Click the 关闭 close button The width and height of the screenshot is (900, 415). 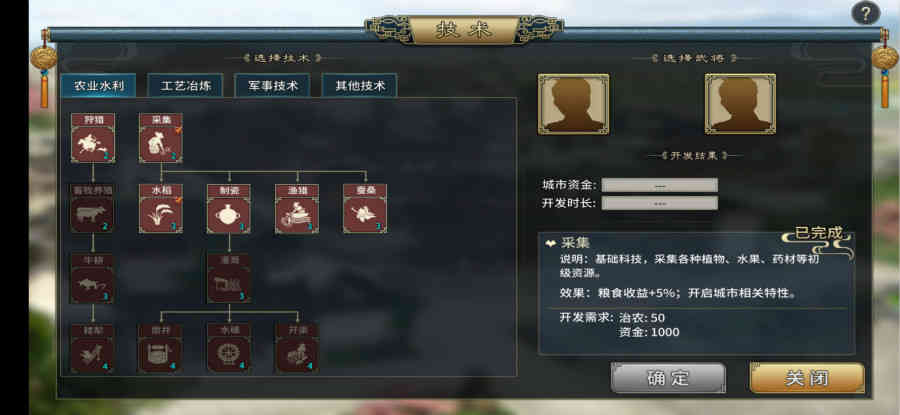(x=807, y=378)
